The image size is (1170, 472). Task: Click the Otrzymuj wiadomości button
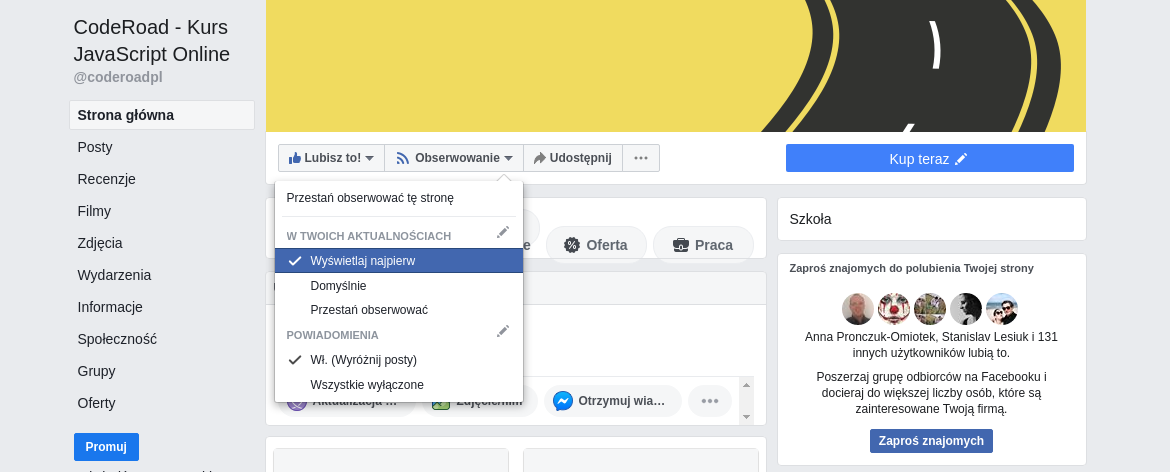coord(613,401)
